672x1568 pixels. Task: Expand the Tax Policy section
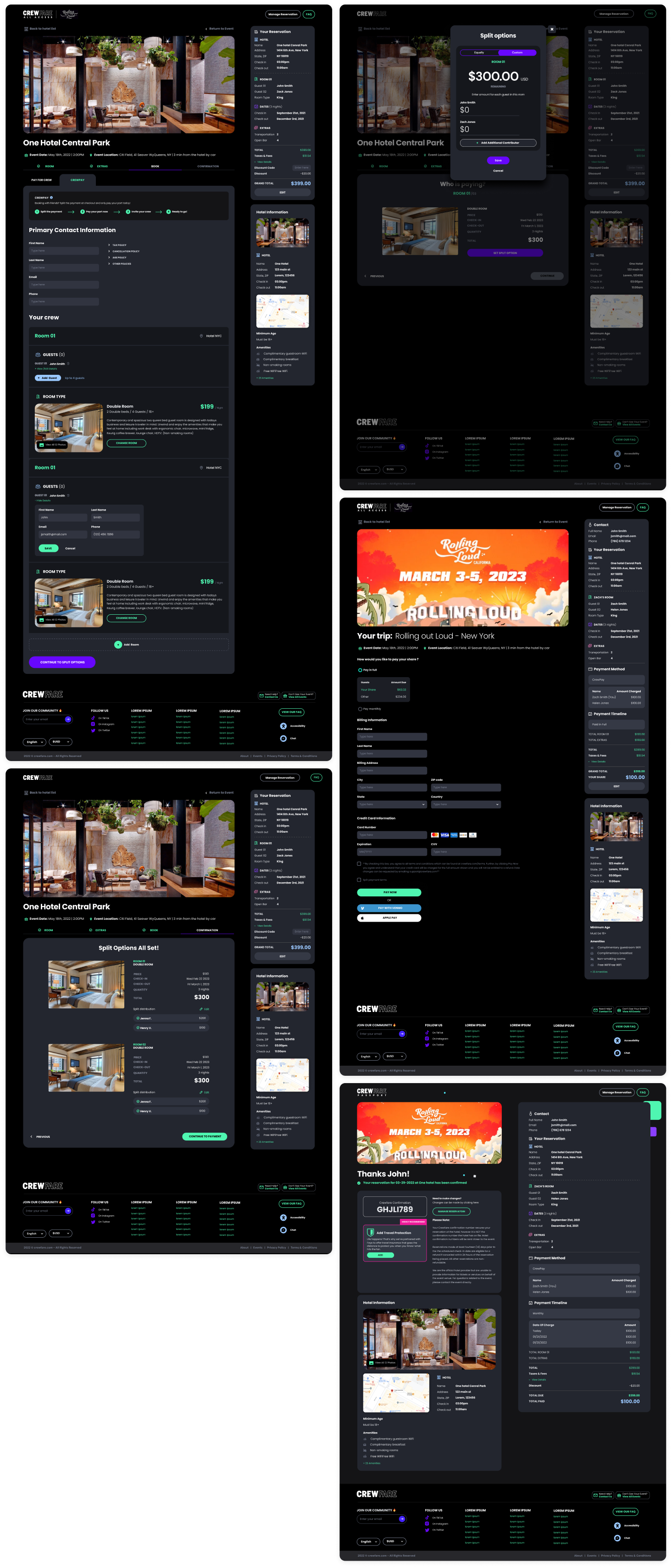(x=117, y=245)
